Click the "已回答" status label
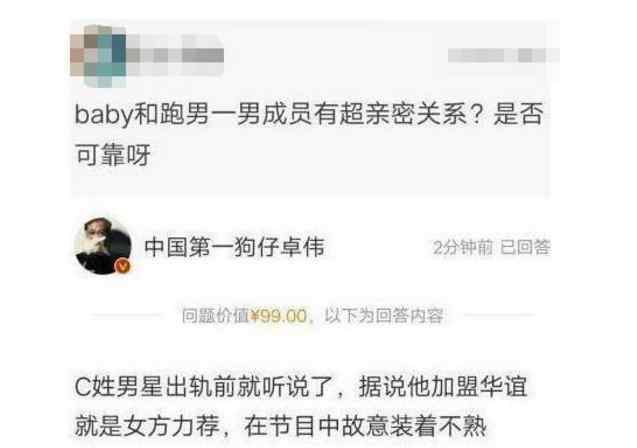 pos(525,247)
